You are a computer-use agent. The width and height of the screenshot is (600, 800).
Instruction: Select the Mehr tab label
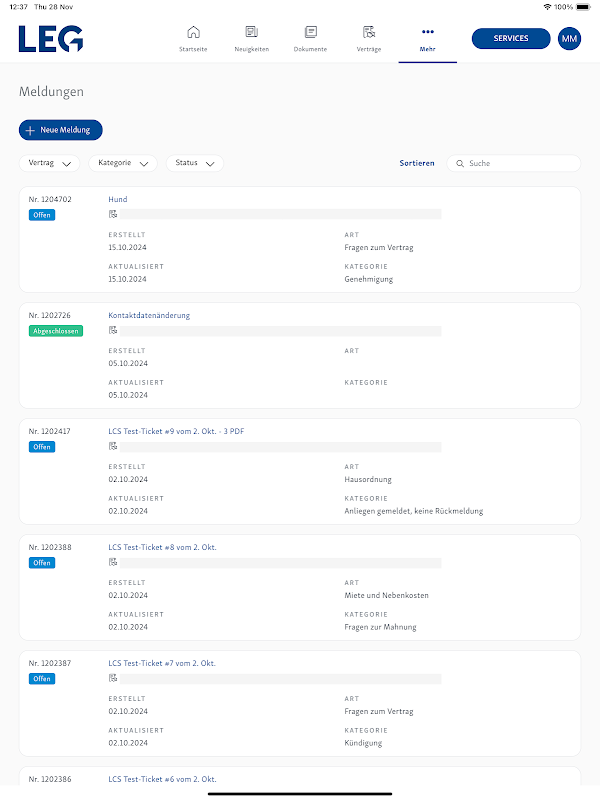coord(428,49)
